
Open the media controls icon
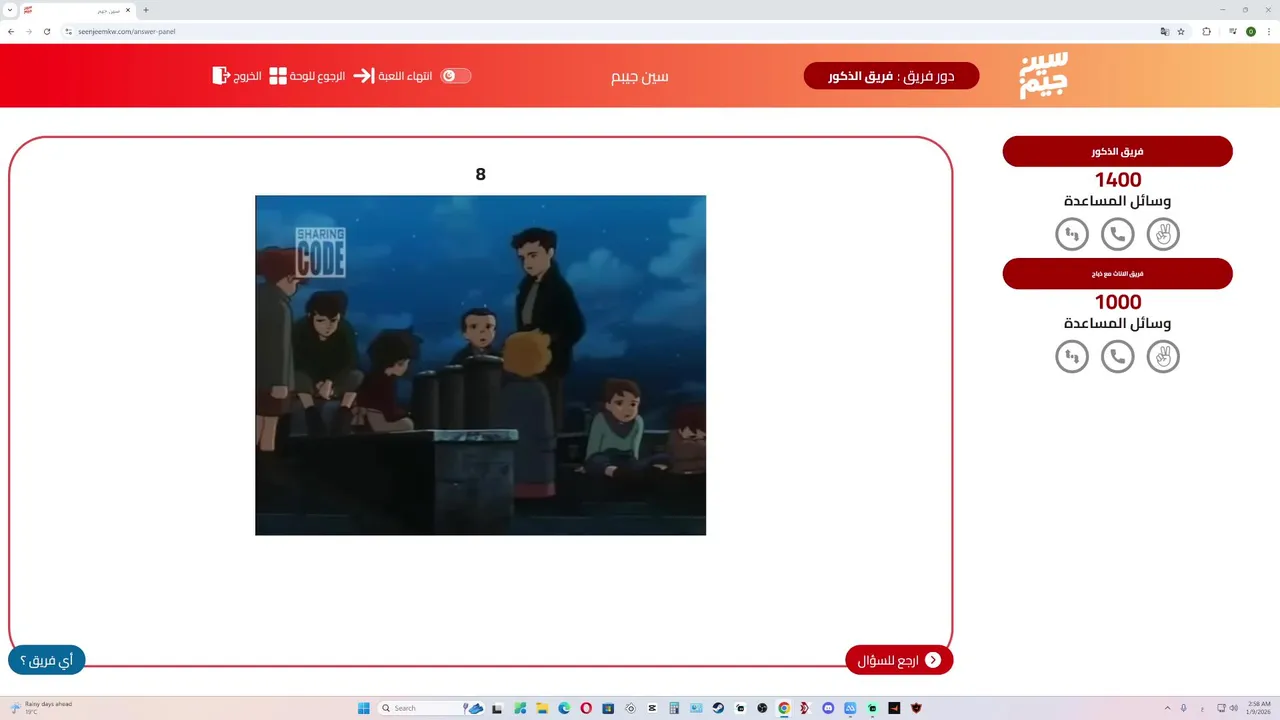1233,31
